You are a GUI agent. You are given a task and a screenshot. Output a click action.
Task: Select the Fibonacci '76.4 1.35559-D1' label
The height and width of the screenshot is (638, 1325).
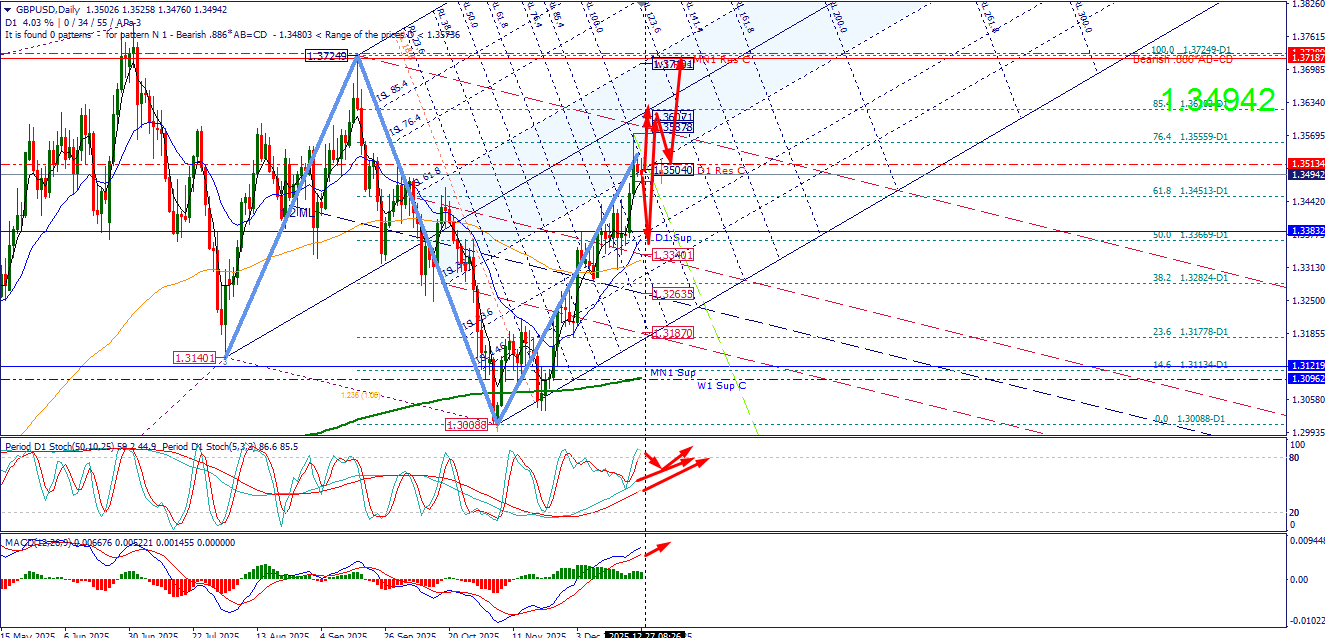pyautogui.click(x=1189, y=136)
